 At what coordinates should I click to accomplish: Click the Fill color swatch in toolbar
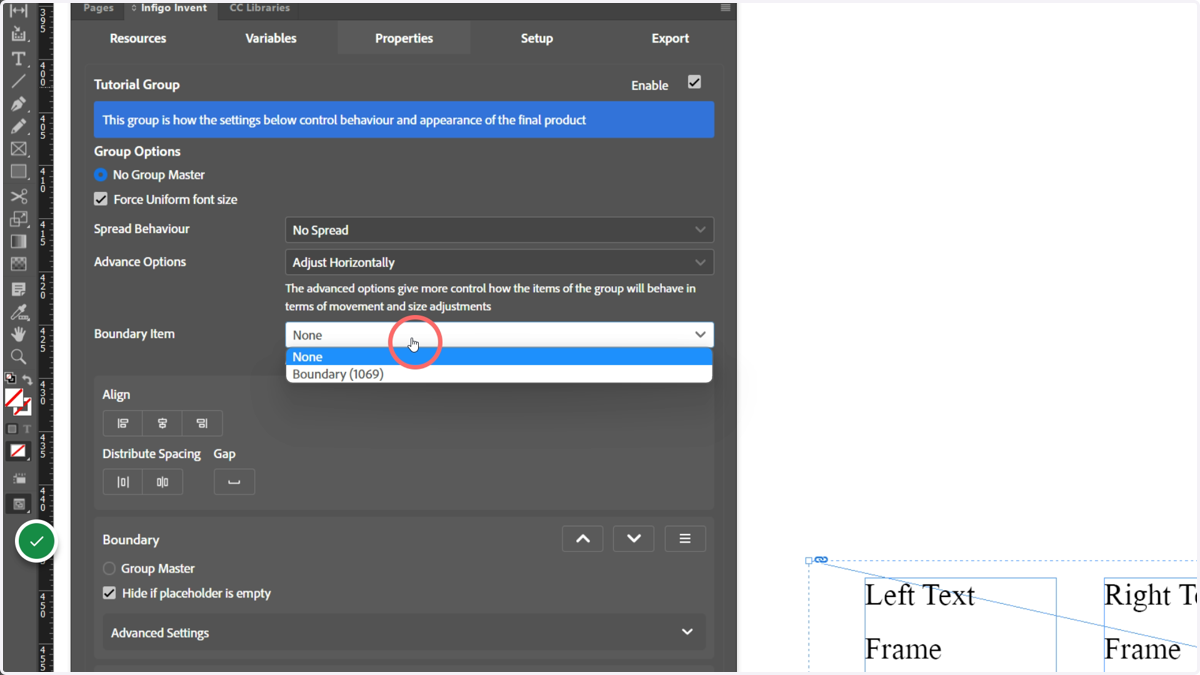pyautogui.click(x=14, y=399)
